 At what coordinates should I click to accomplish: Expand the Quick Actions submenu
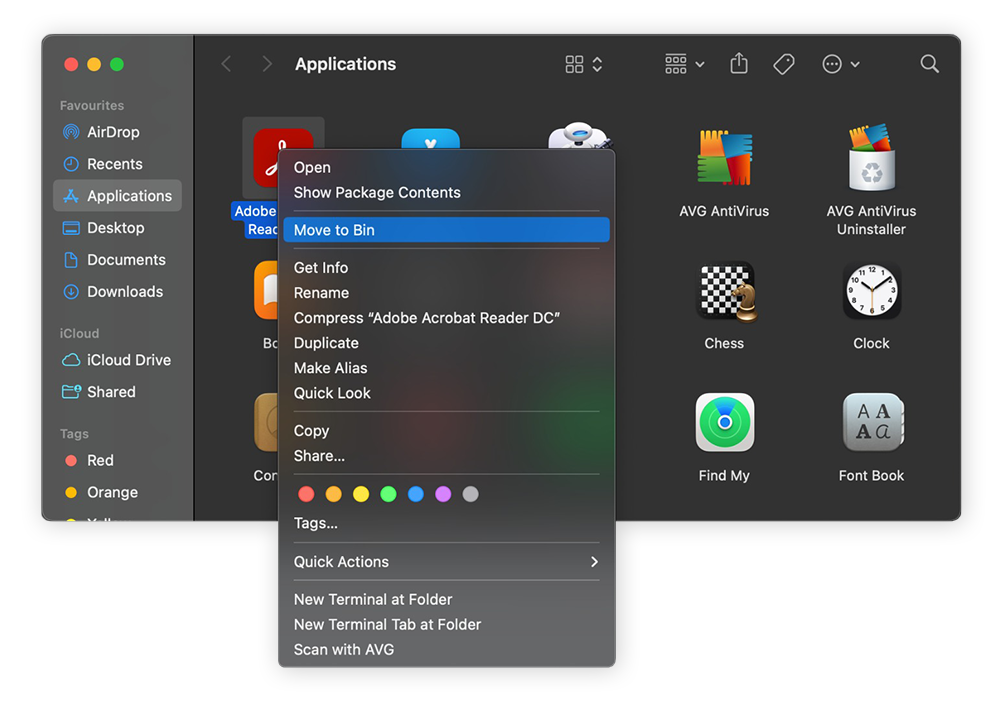[341, 561]
